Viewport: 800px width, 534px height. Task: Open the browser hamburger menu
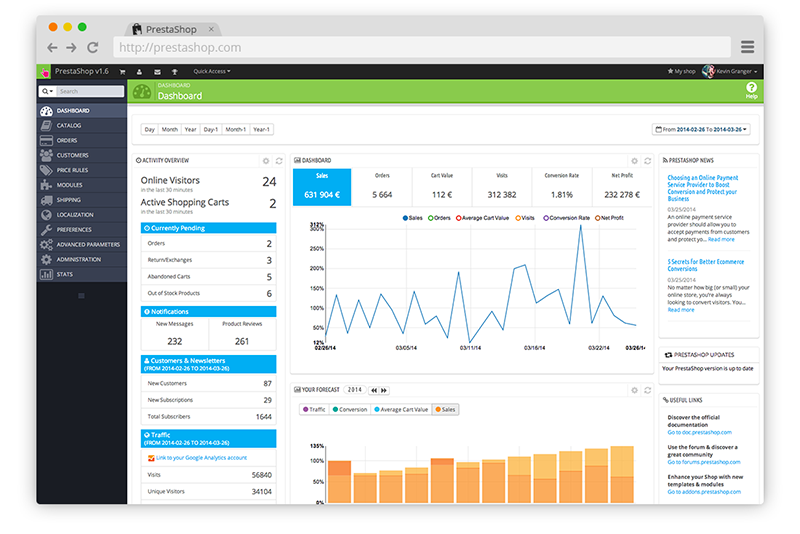pos(747,47)
